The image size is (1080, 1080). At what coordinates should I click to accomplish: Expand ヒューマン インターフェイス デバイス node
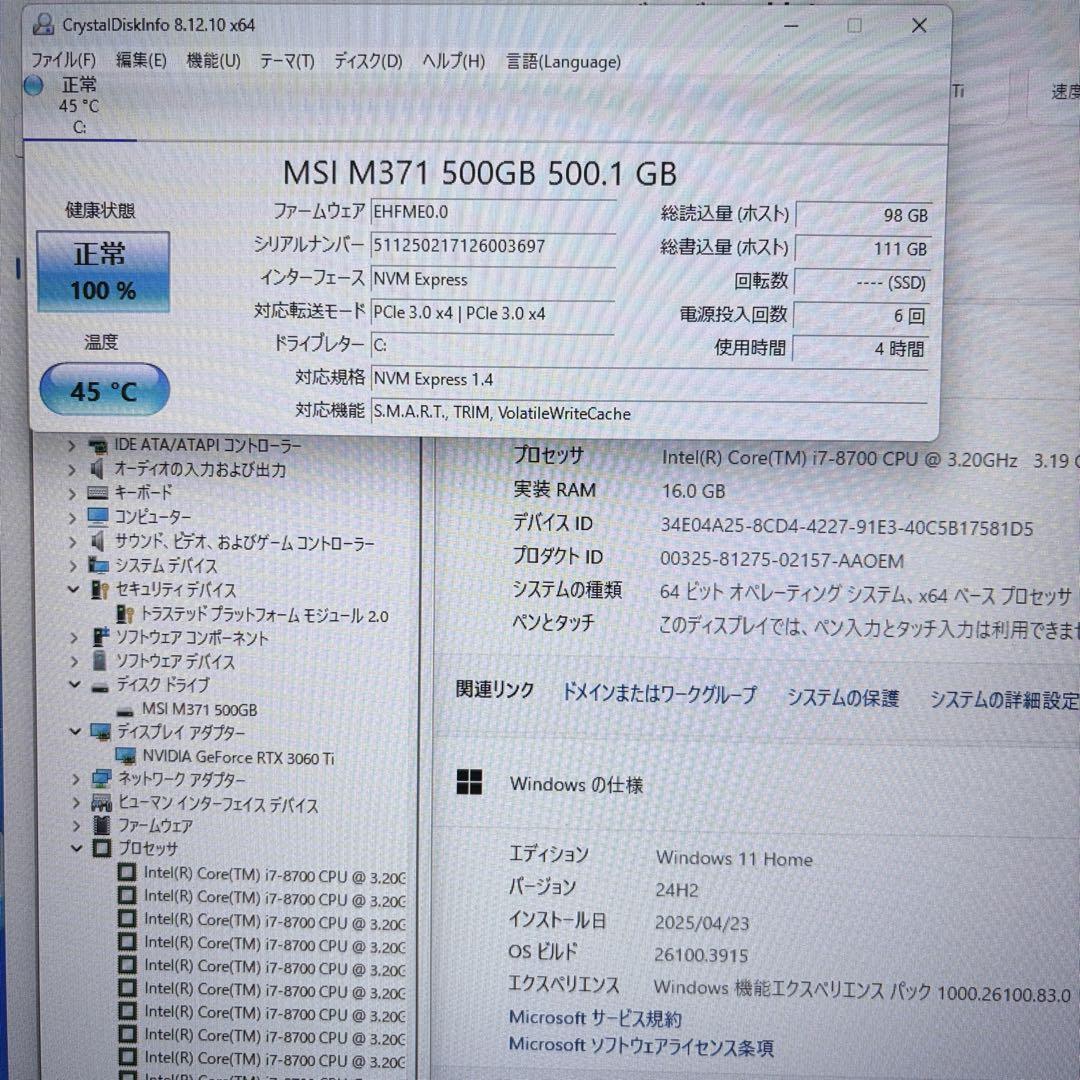coord(76,802)
